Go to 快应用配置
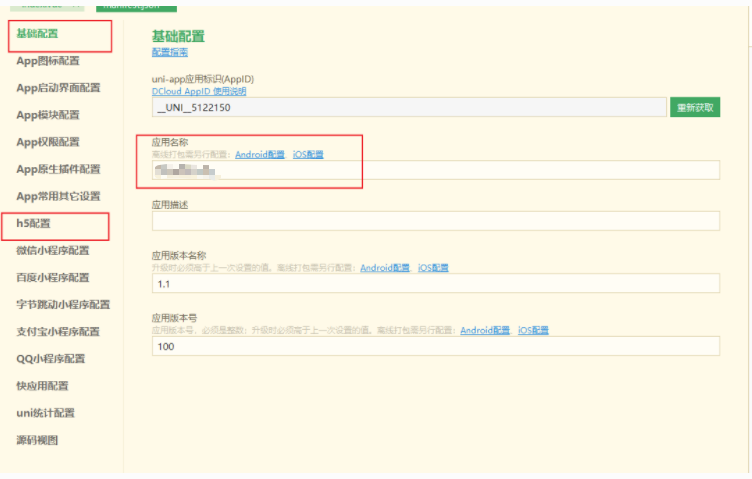This screenshot has width=752, height=479. tap(43, 386)
